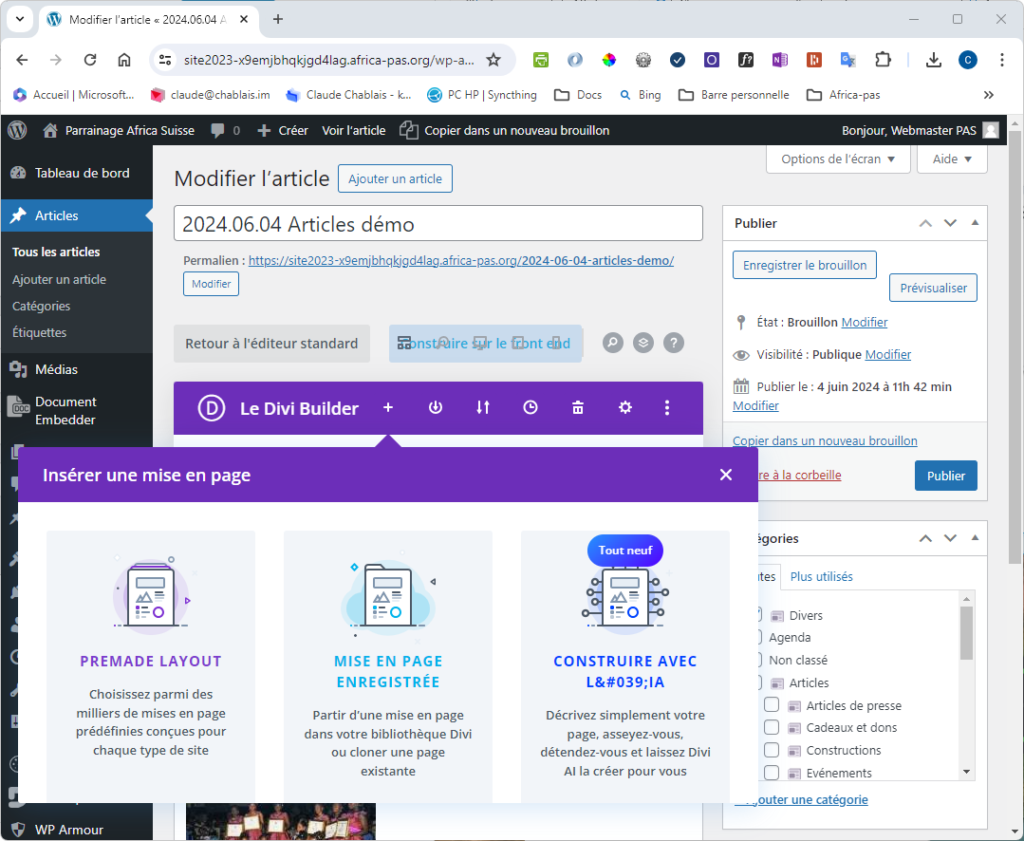1024x841 pixels.
Task: Click the Divi trash clear layout icon
Action: (578, 407)
